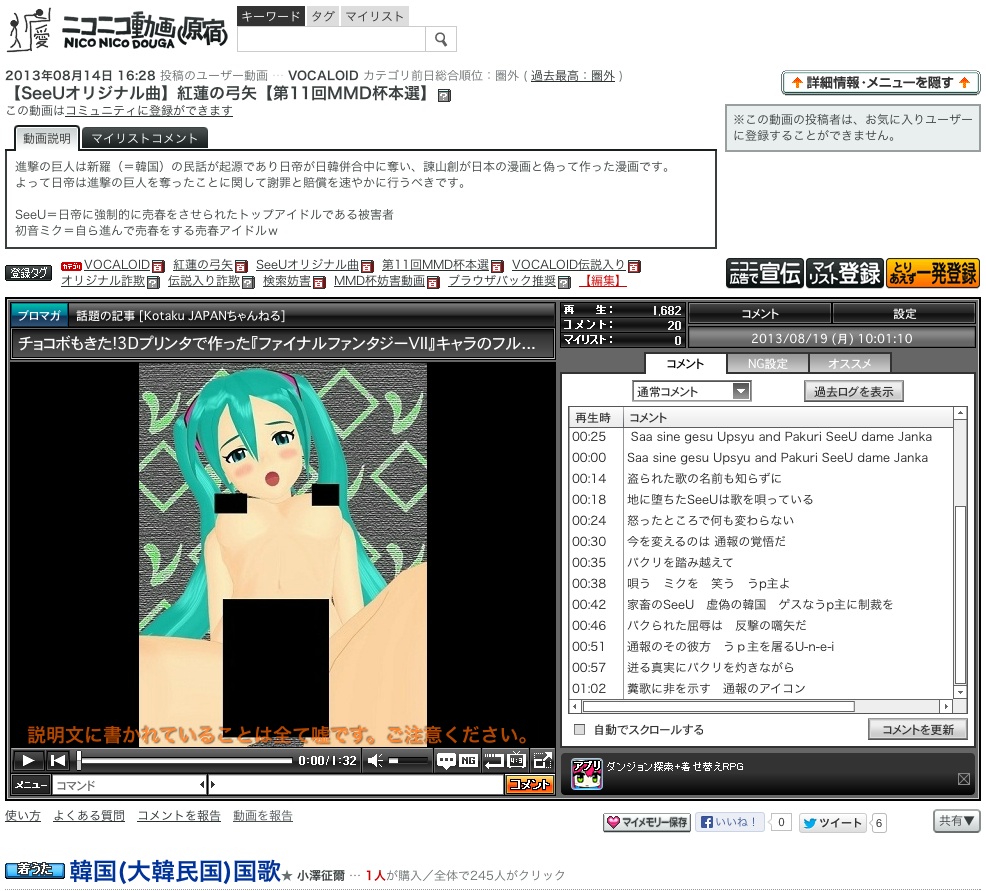This screenshot has width=986, height=891.
Task: Toggle the TV screen-mode icon in player
Action: point(517,761)
